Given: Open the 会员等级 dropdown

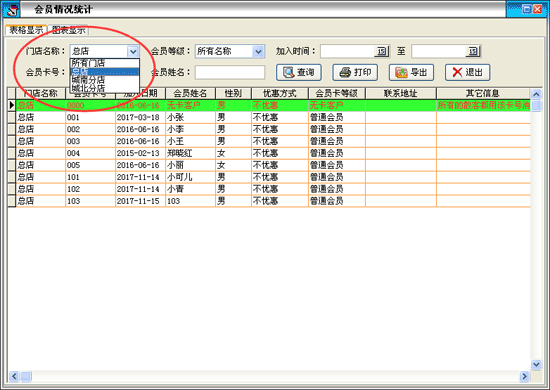Looking at the screenshot, I should point(258,52).
